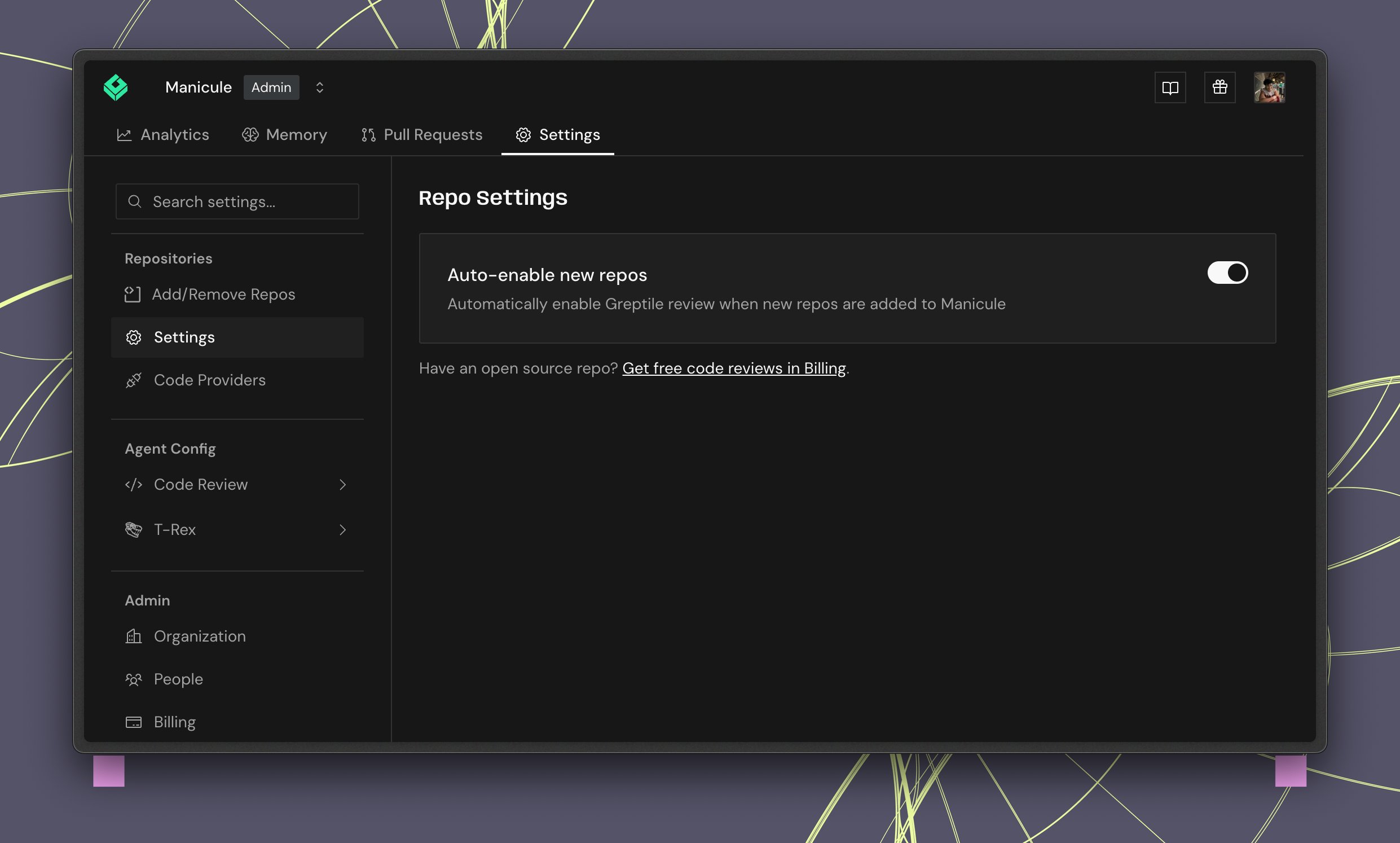Select Settings in the Repositories sidebar
This screenshot has width=1400, height=843.
(x=237, y=337)
